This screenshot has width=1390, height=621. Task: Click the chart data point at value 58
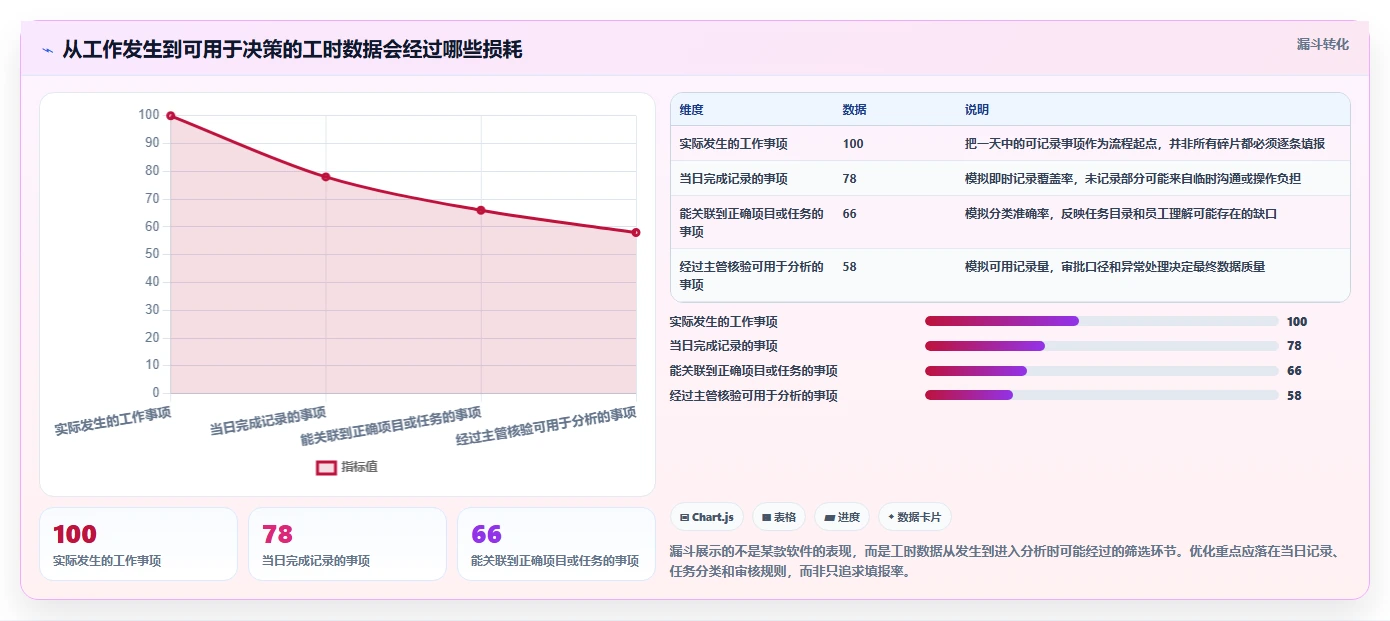pyautogui.click(x=636, y=232)
